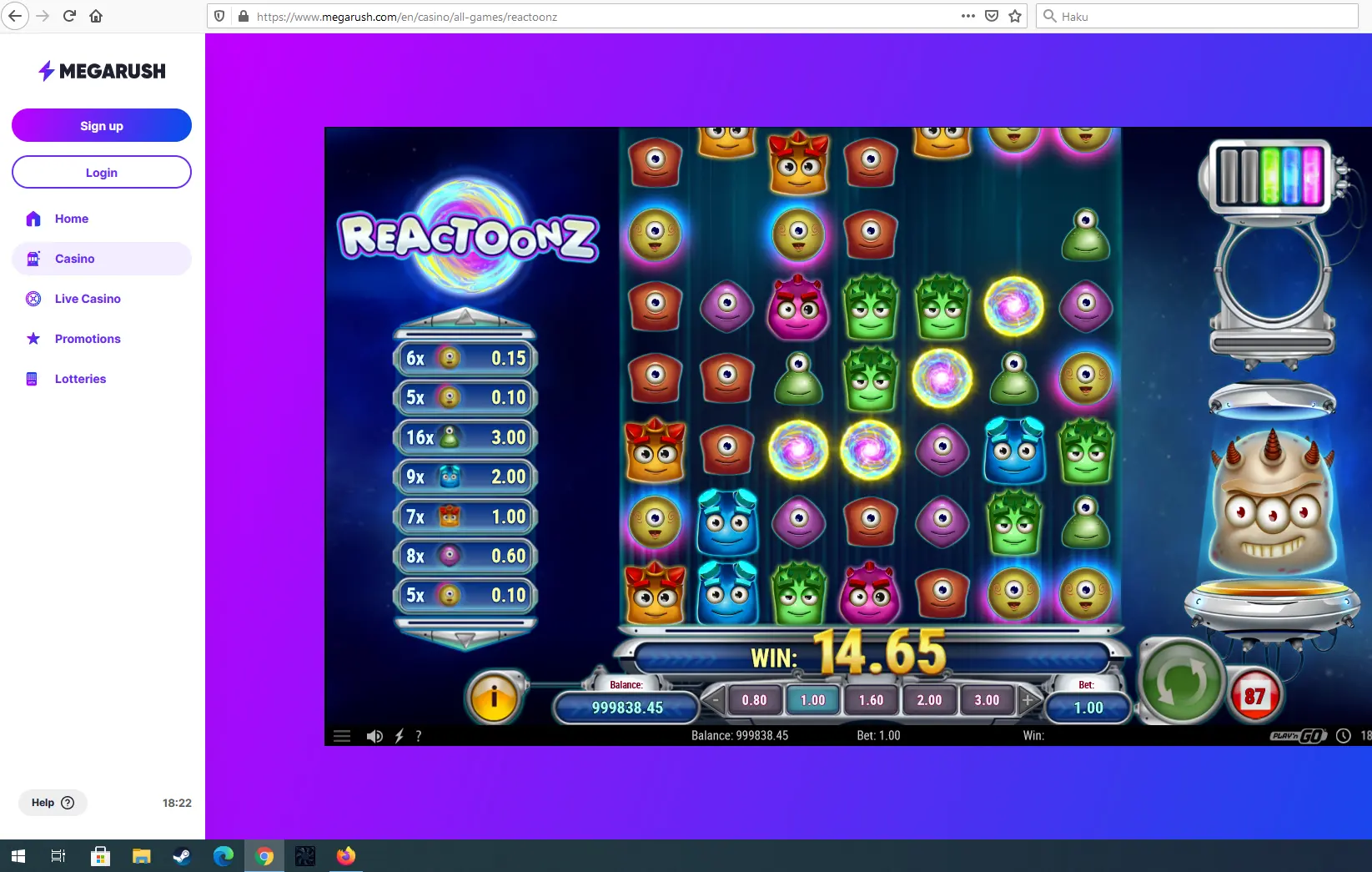Select the 2.00 bet option
Screen dimensions: 1372x872
929,700
